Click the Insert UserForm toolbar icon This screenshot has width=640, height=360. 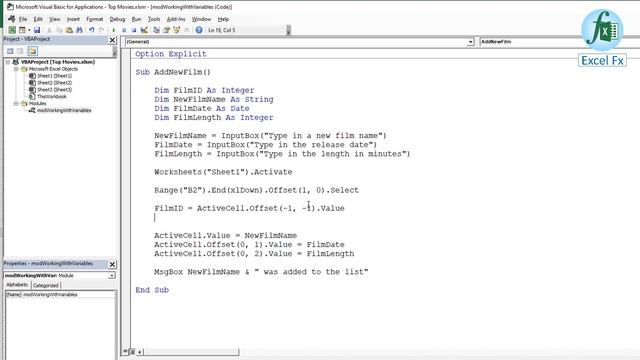click(22, 30)
